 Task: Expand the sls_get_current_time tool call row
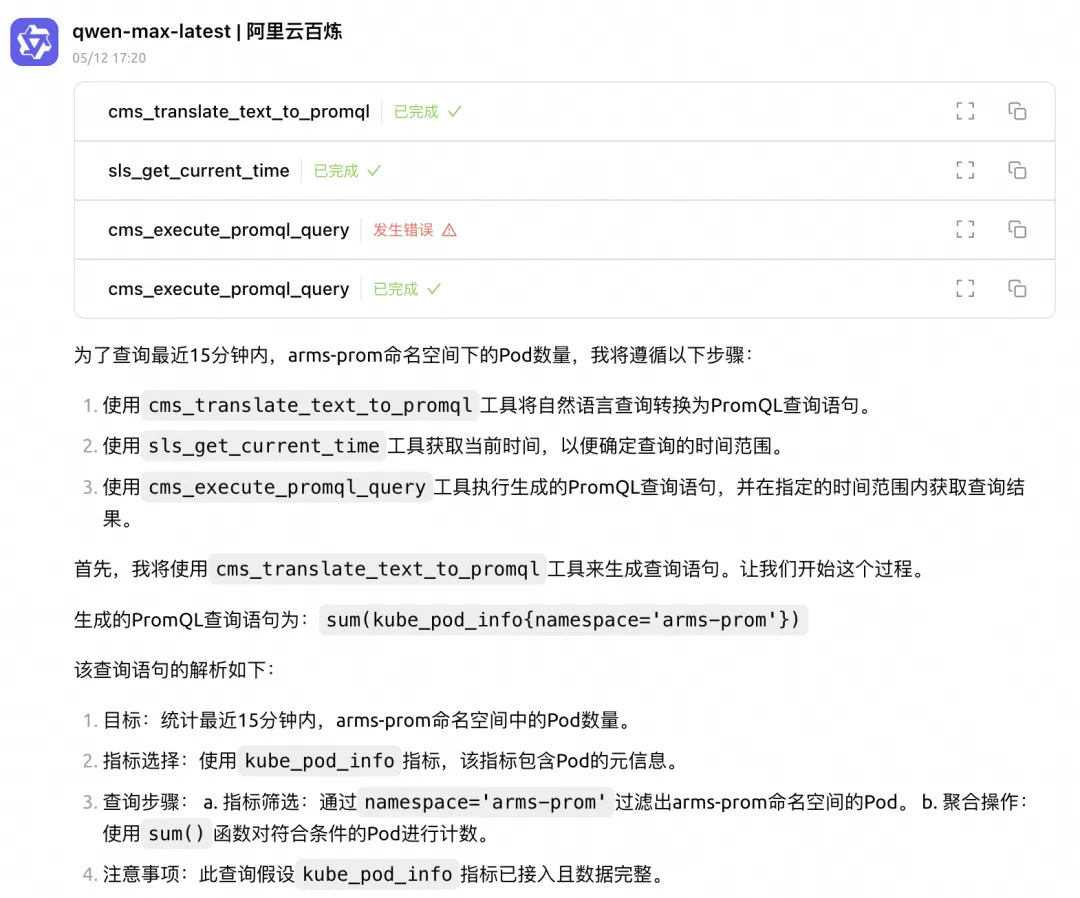point(199,171)
